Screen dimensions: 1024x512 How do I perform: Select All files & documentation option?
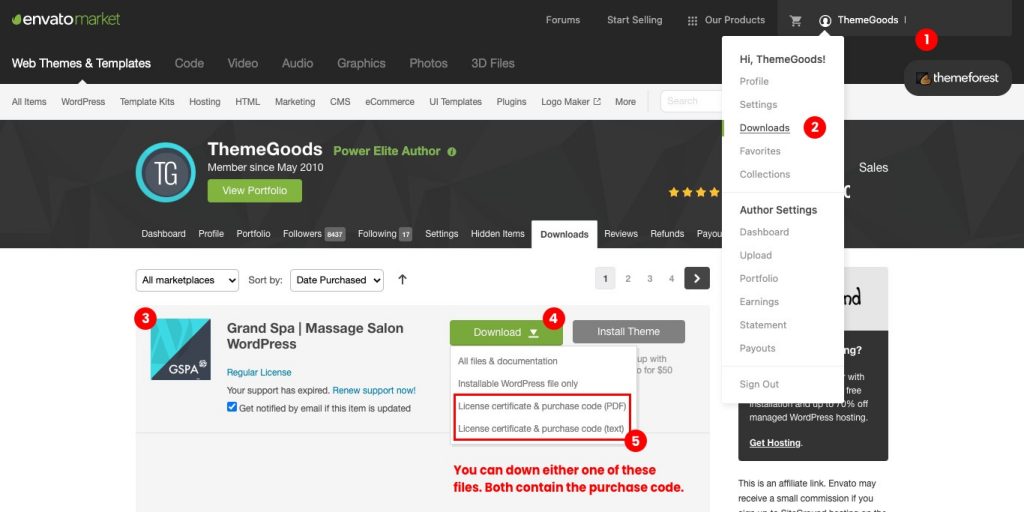[507, 361]
